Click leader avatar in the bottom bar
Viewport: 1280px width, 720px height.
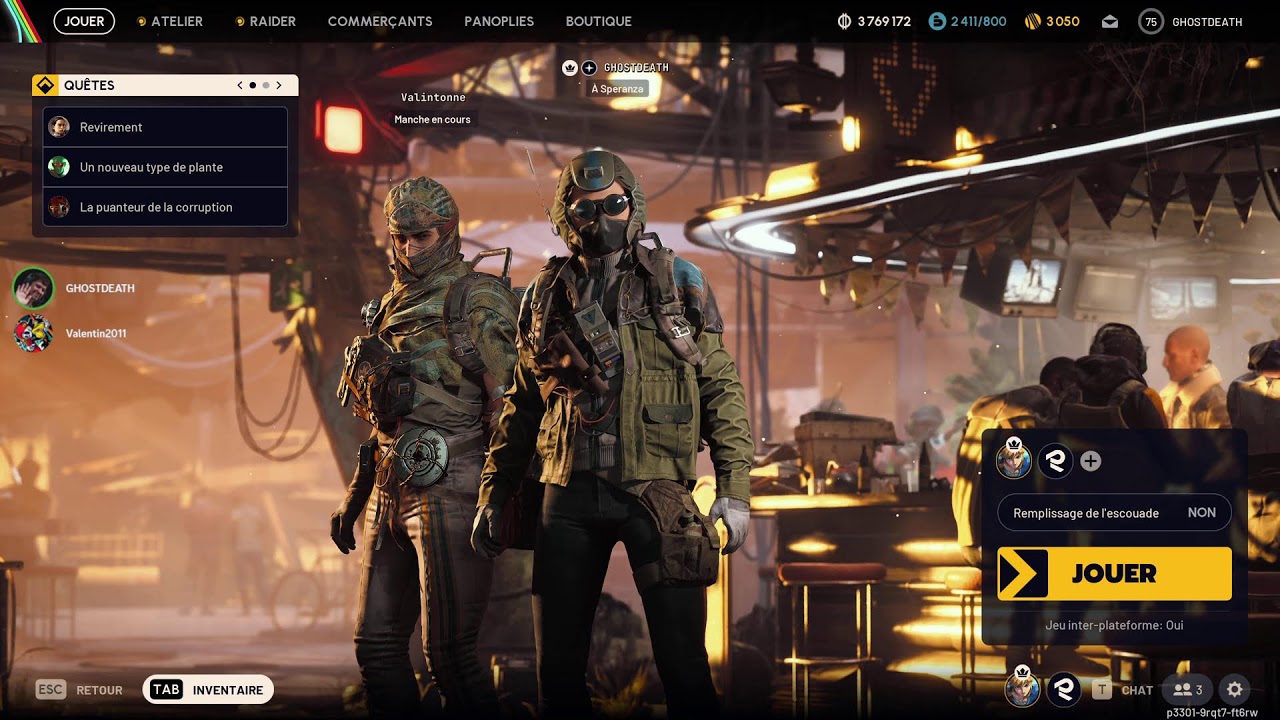pos(1022,688)
